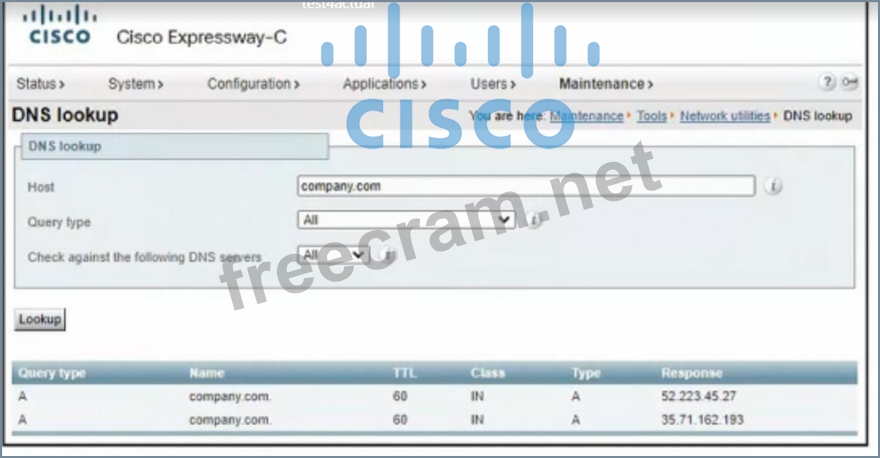Open the Configuration menu

(253, 84)
